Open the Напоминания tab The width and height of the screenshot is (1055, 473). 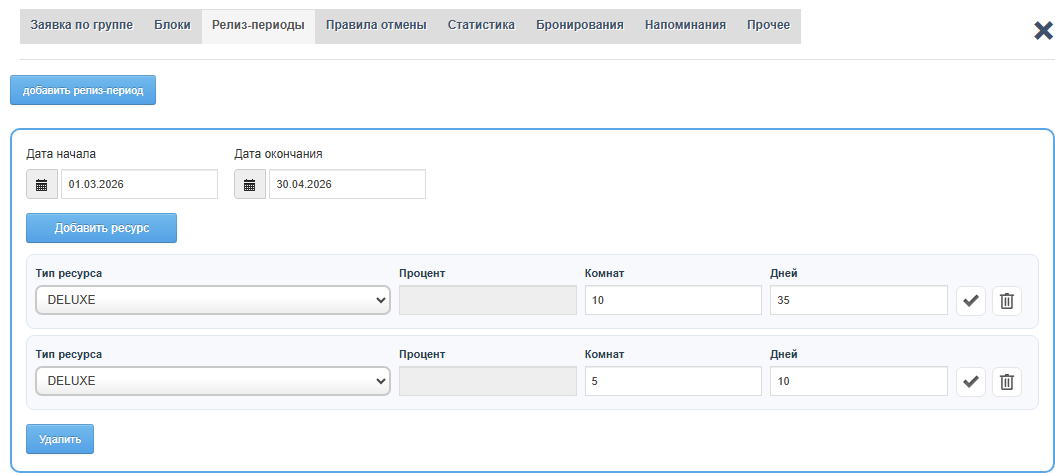tap(685, 25)
